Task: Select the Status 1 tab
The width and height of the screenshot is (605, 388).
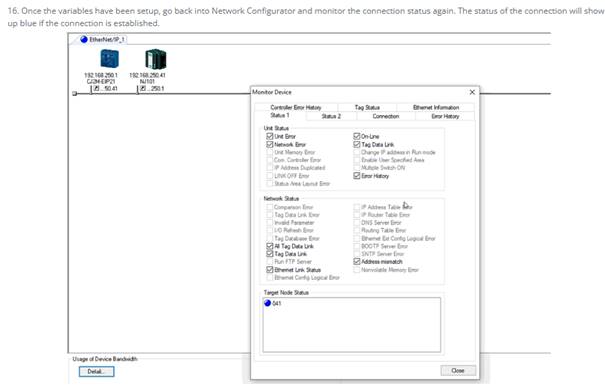Action: point(280,115)
